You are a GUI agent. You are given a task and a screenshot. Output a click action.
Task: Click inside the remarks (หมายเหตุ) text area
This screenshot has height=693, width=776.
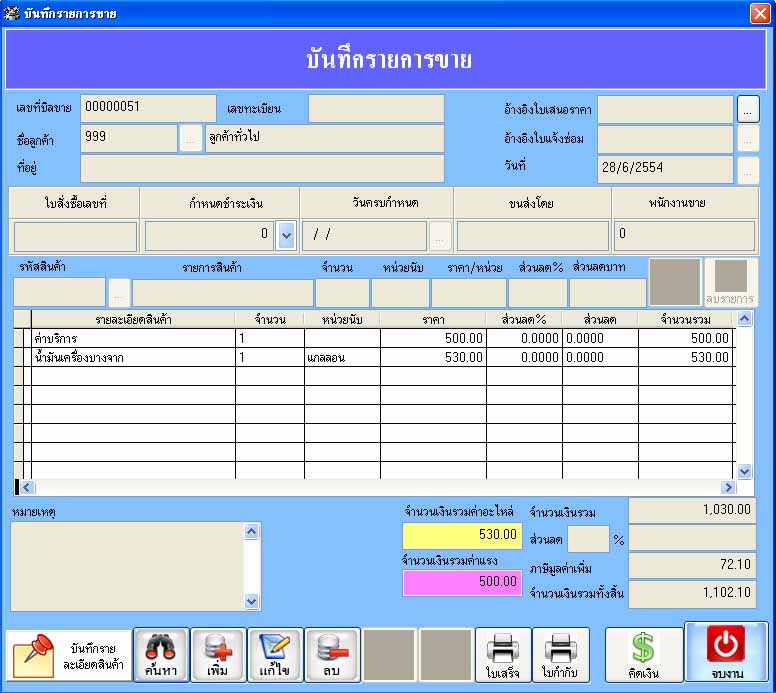(127, 565)
